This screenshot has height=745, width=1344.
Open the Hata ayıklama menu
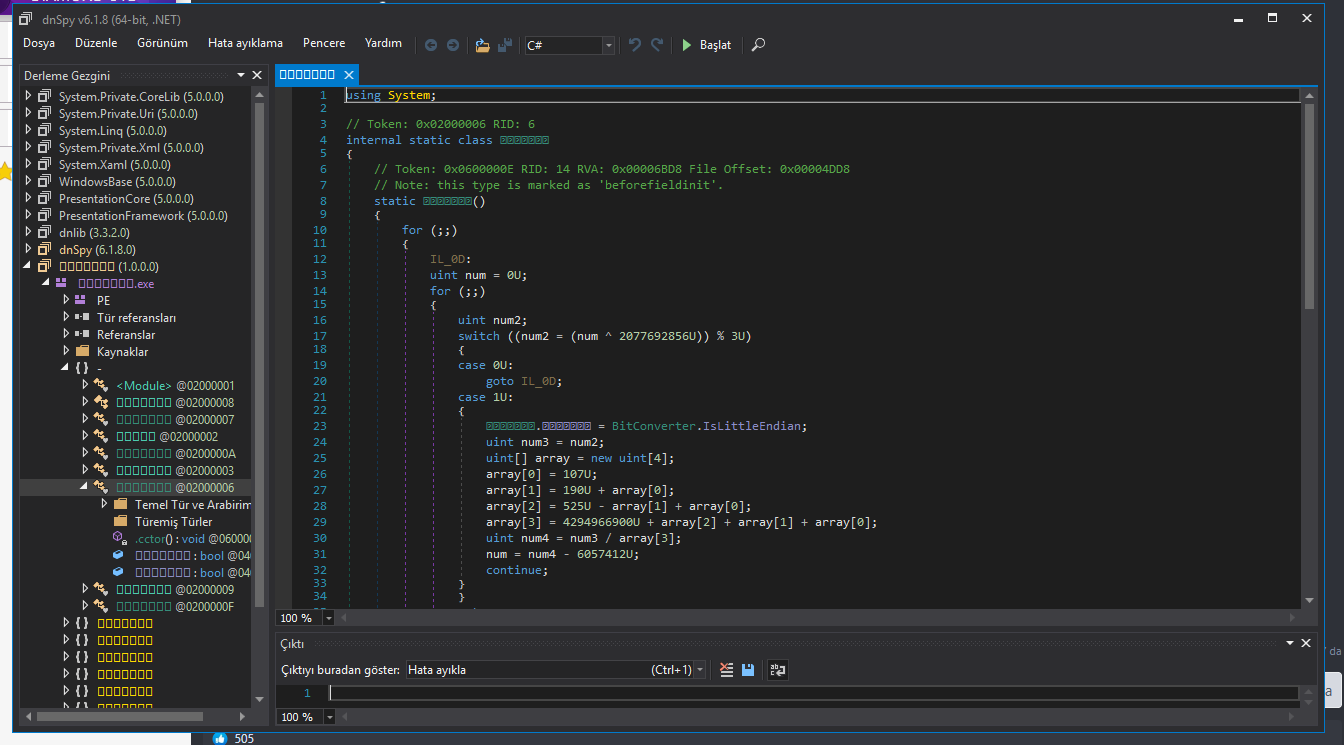click(245, 43)
